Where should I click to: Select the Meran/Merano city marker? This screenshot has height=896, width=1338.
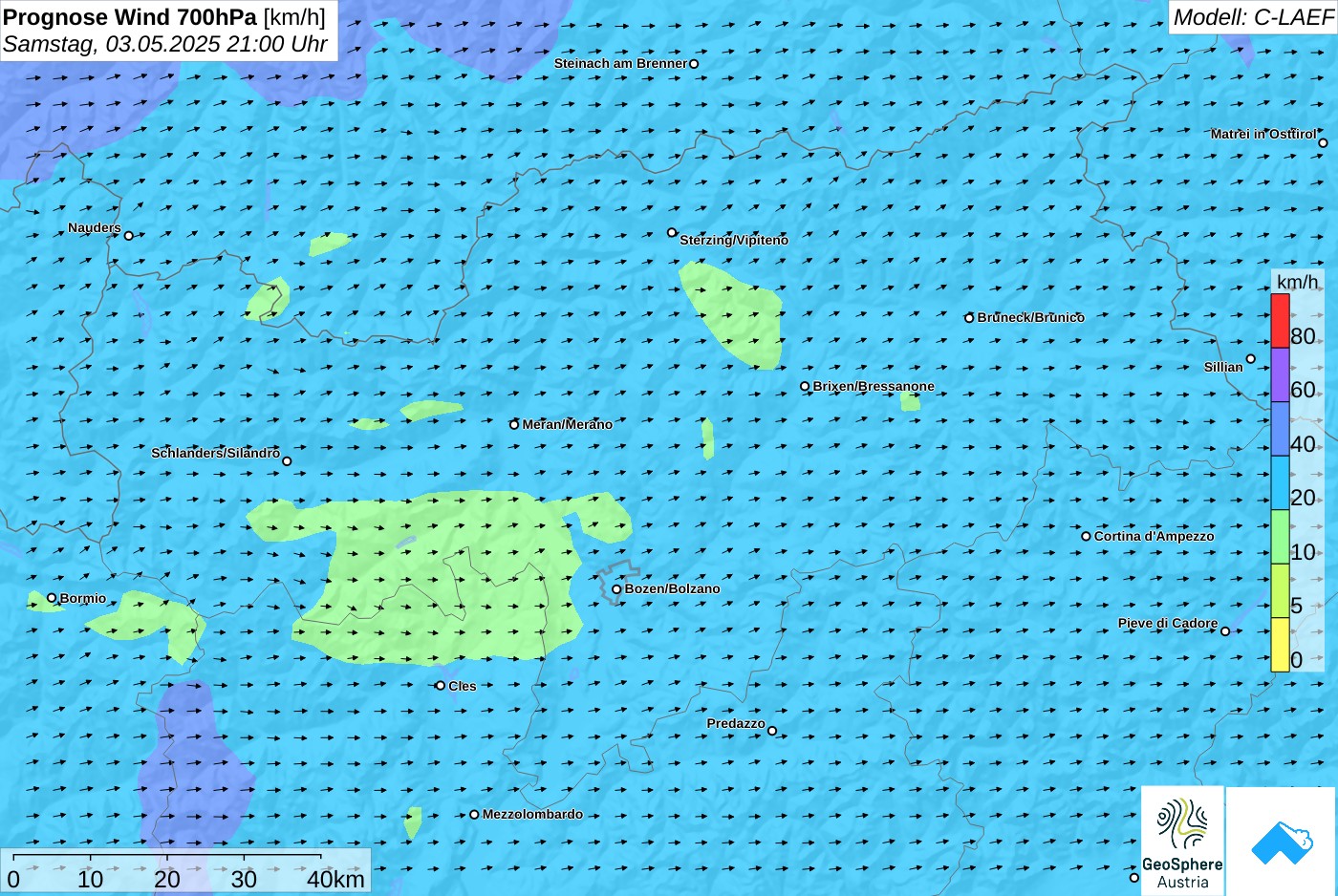coord(514,425)
